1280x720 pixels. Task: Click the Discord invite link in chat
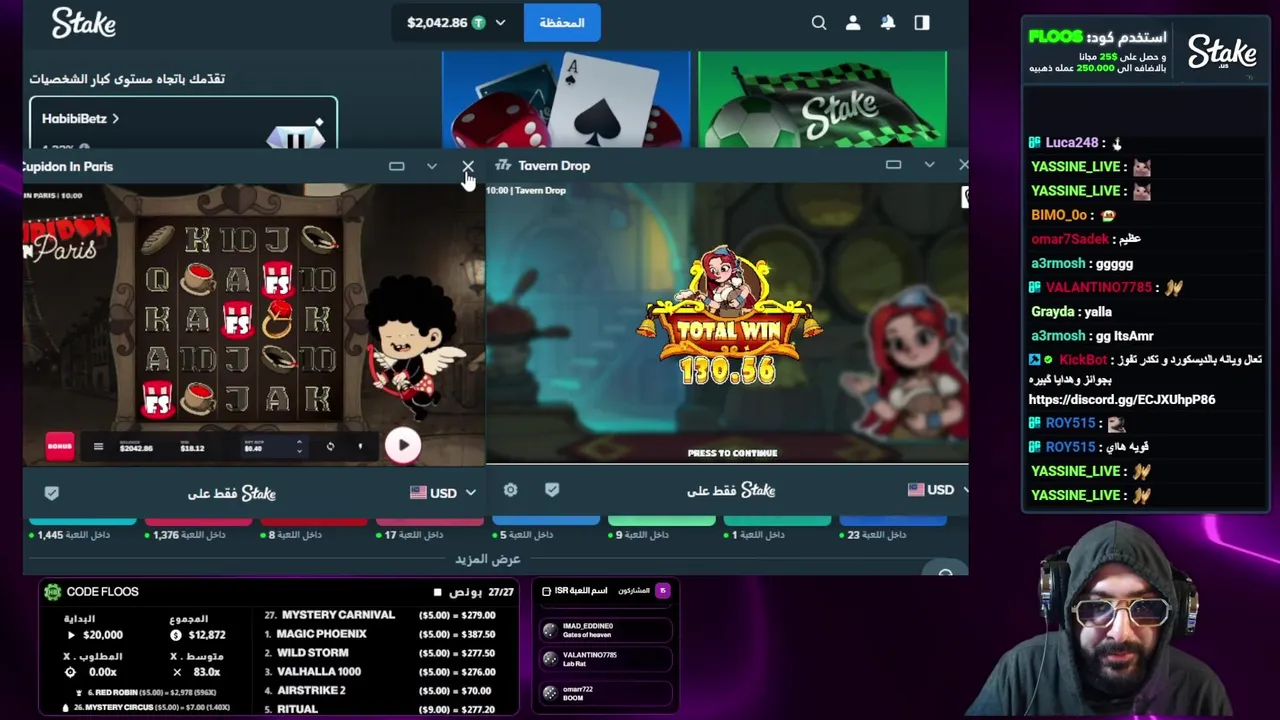coord(1122,399)
